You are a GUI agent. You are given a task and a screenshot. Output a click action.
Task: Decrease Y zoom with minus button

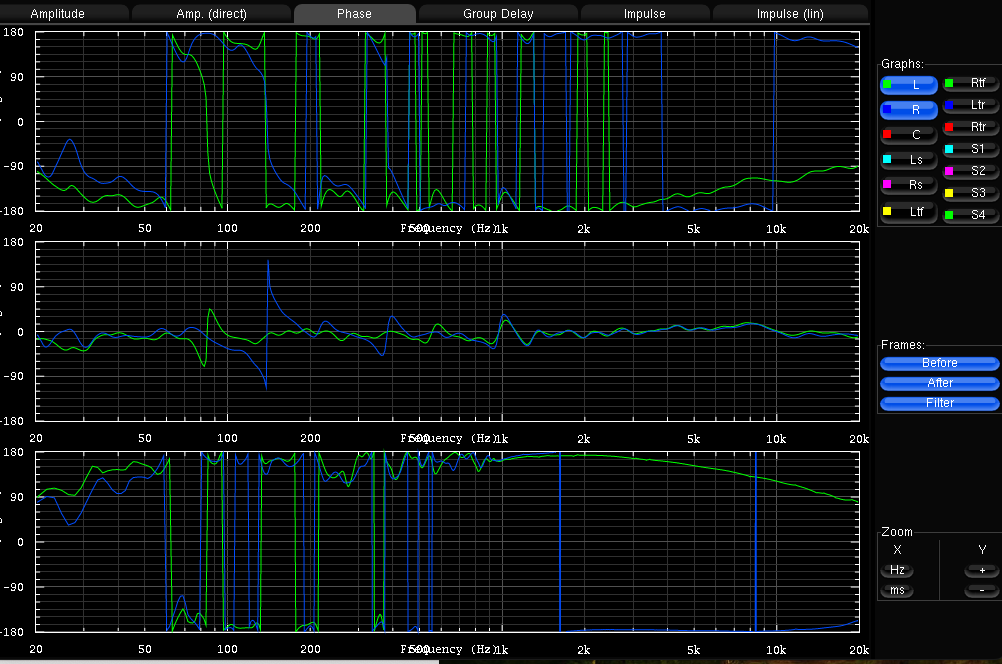(x=981, y=590)
